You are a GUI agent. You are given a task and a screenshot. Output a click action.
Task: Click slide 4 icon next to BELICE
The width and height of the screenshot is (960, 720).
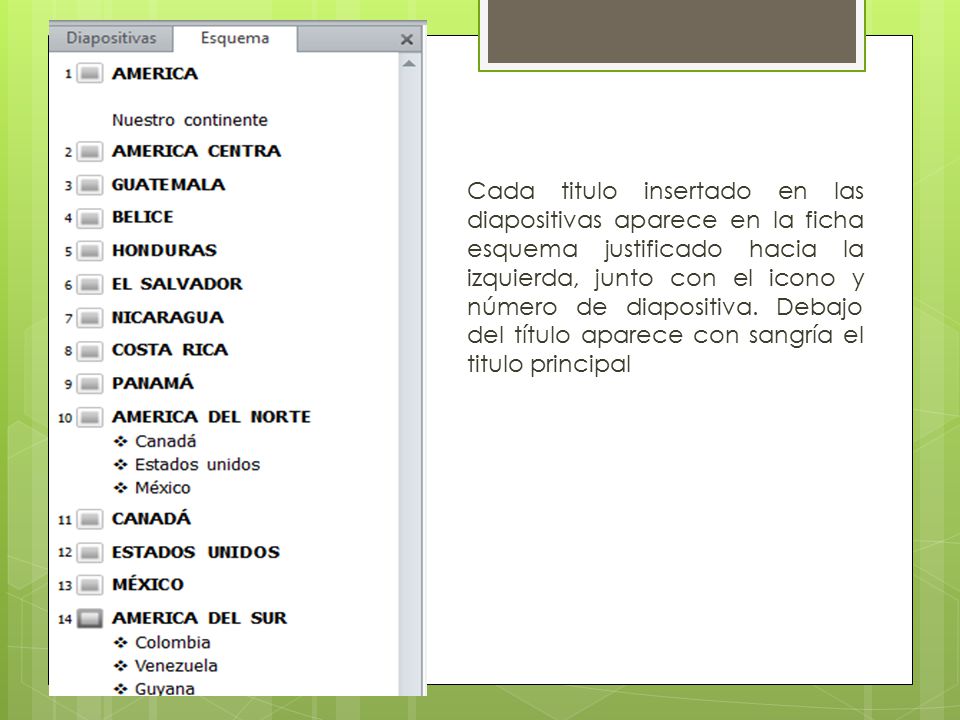click(x=90, y=217)
